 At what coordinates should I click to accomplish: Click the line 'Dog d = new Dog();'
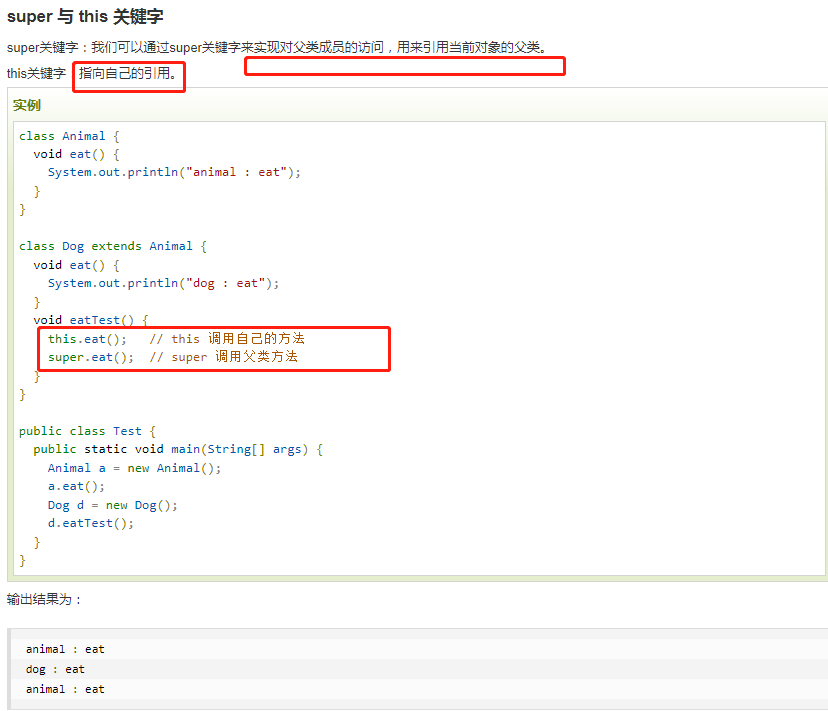pos(112,506)
